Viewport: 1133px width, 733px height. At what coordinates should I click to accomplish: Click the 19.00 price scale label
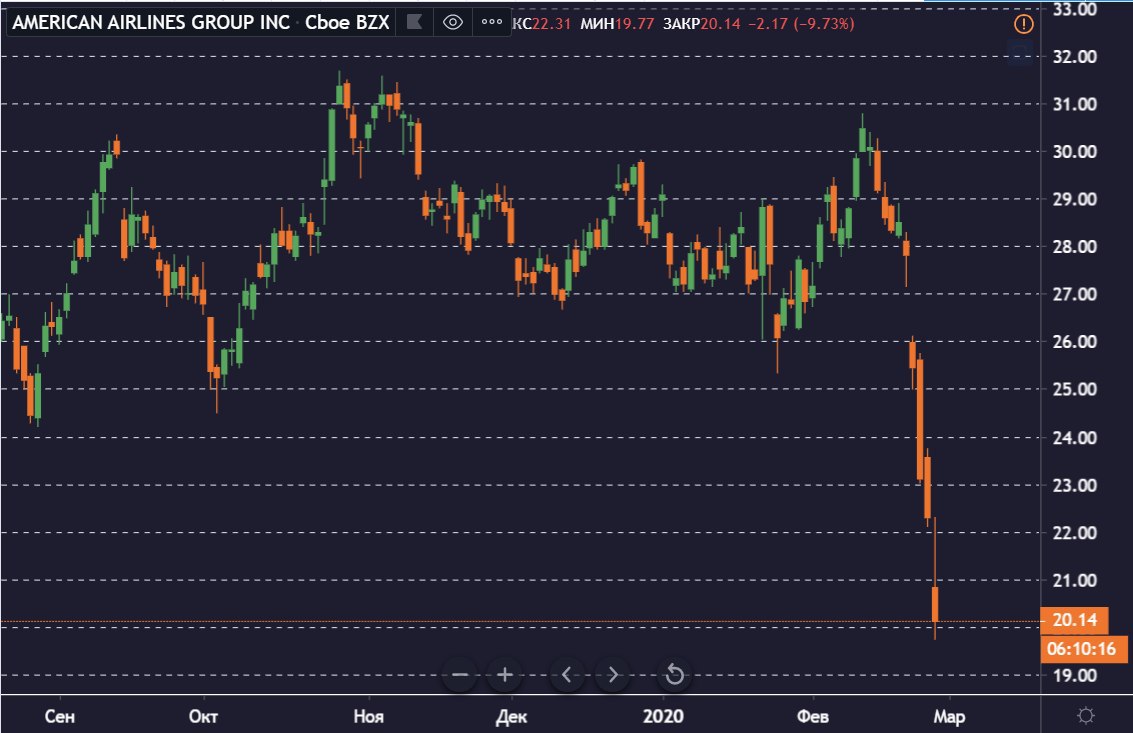1074,675
